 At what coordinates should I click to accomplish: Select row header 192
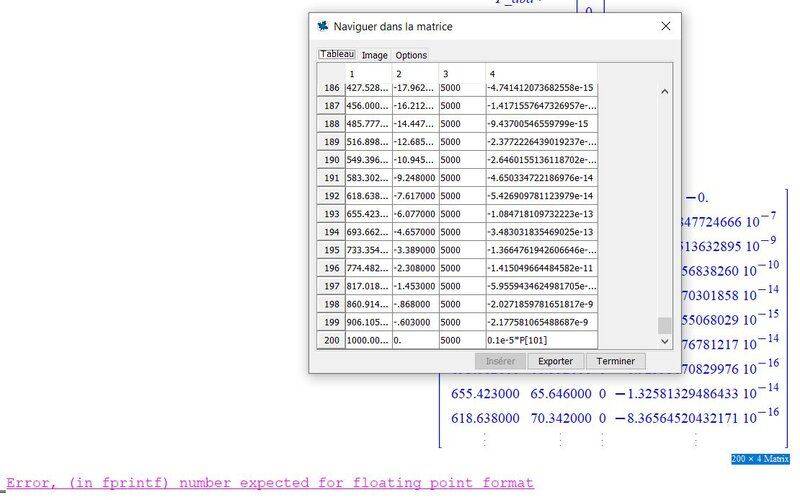[331, 196]
